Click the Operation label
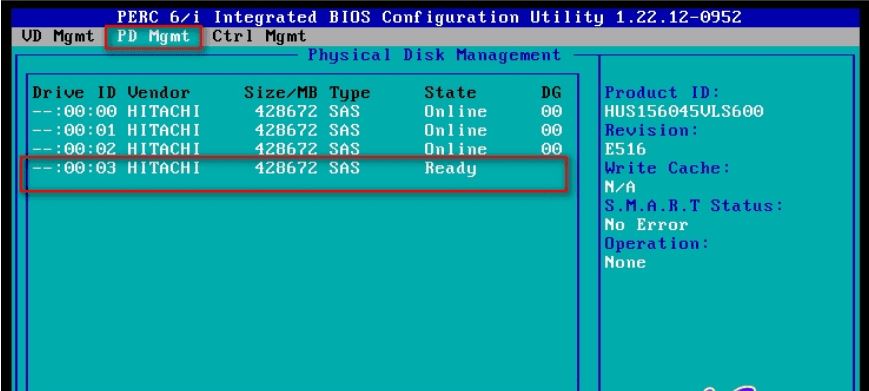The width and height of the screenshot is (869, 391). (x=657, y=244)
